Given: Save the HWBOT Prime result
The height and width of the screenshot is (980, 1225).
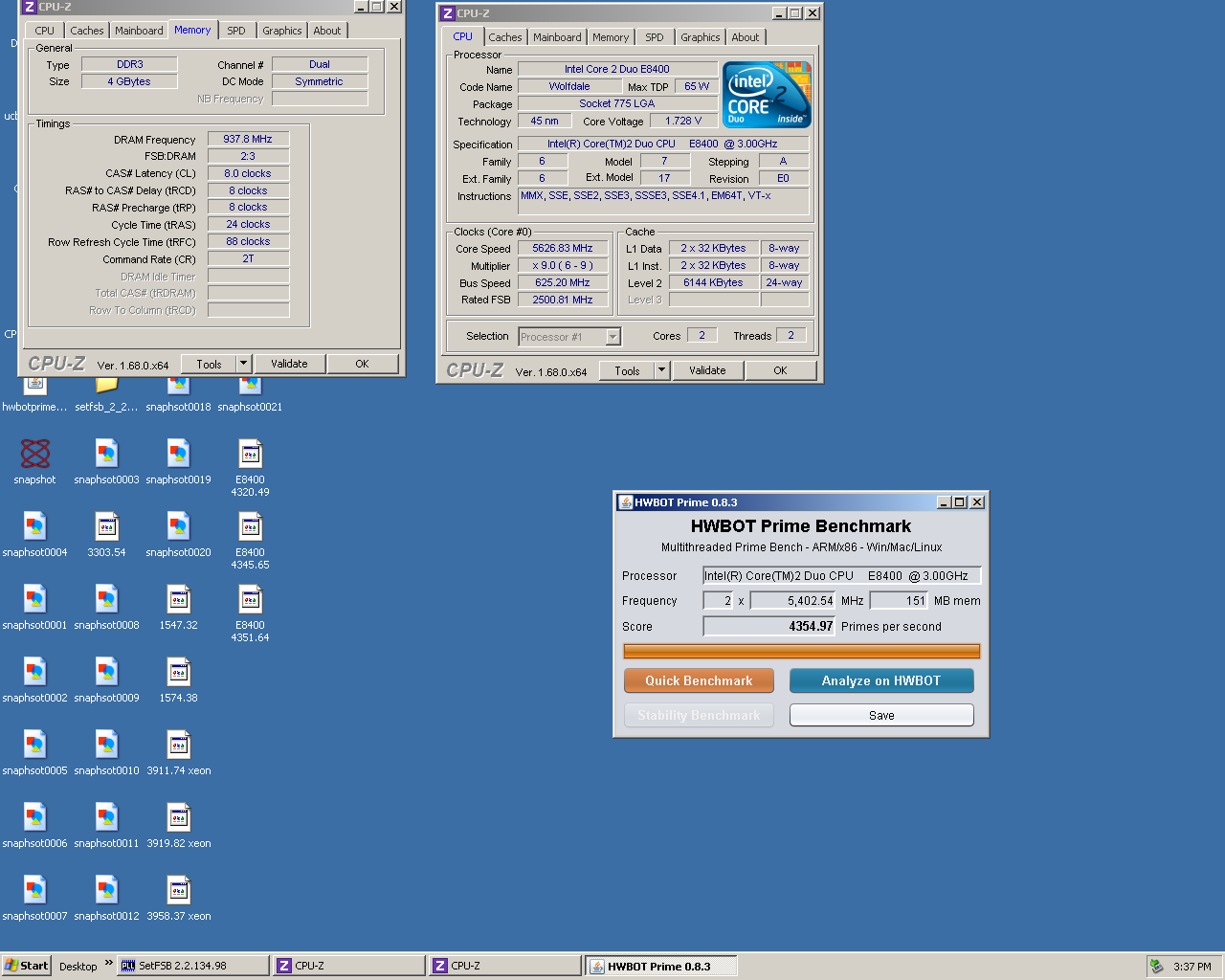Looking at the screenshot, I should [881, 715].
